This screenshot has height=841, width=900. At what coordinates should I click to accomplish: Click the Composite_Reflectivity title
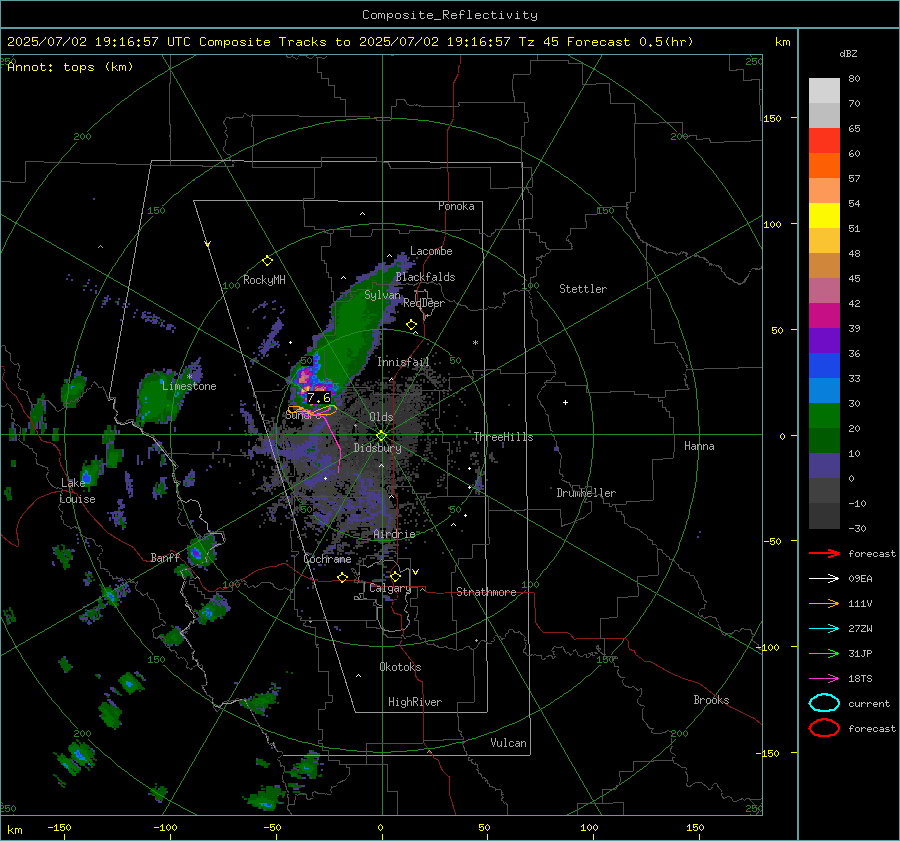[x=450, y=15]
